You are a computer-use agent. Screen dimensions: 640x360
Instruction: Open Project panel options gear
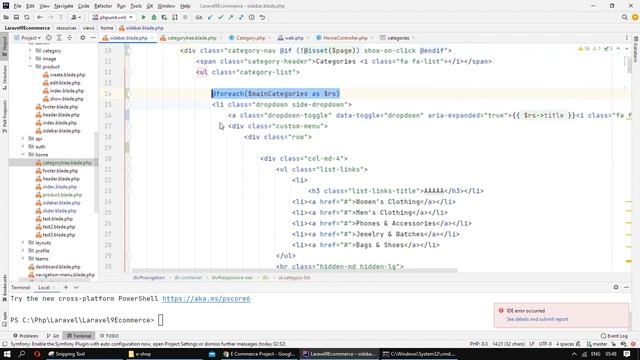82,38
